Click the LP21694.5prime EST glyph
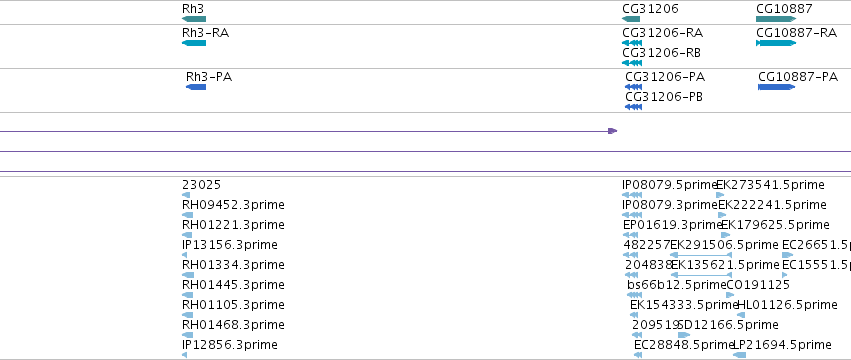This screenshot has height=360, width=851. (739, 355)
